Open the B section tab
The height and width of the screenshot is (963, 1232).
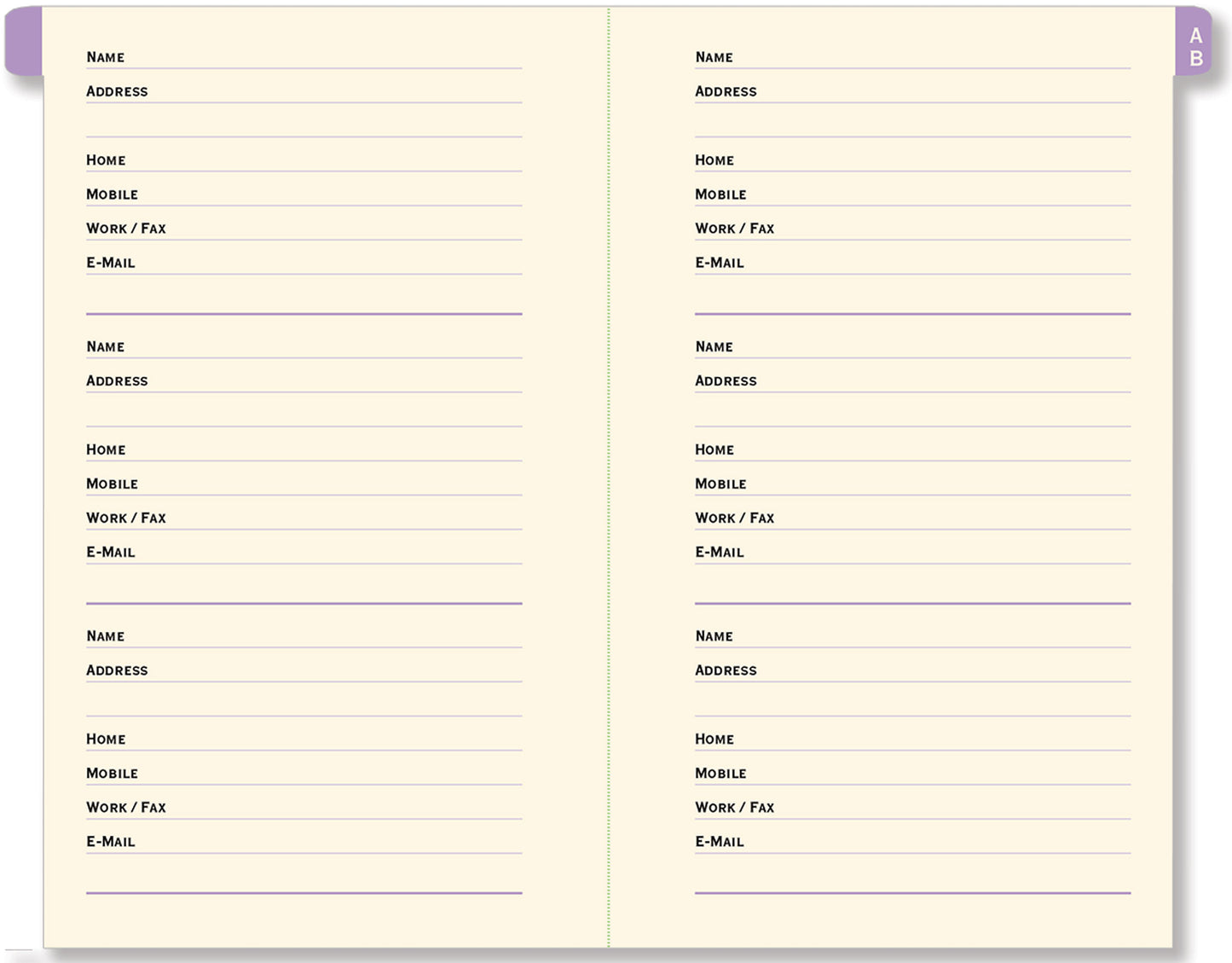click(x=1196, y=60)
